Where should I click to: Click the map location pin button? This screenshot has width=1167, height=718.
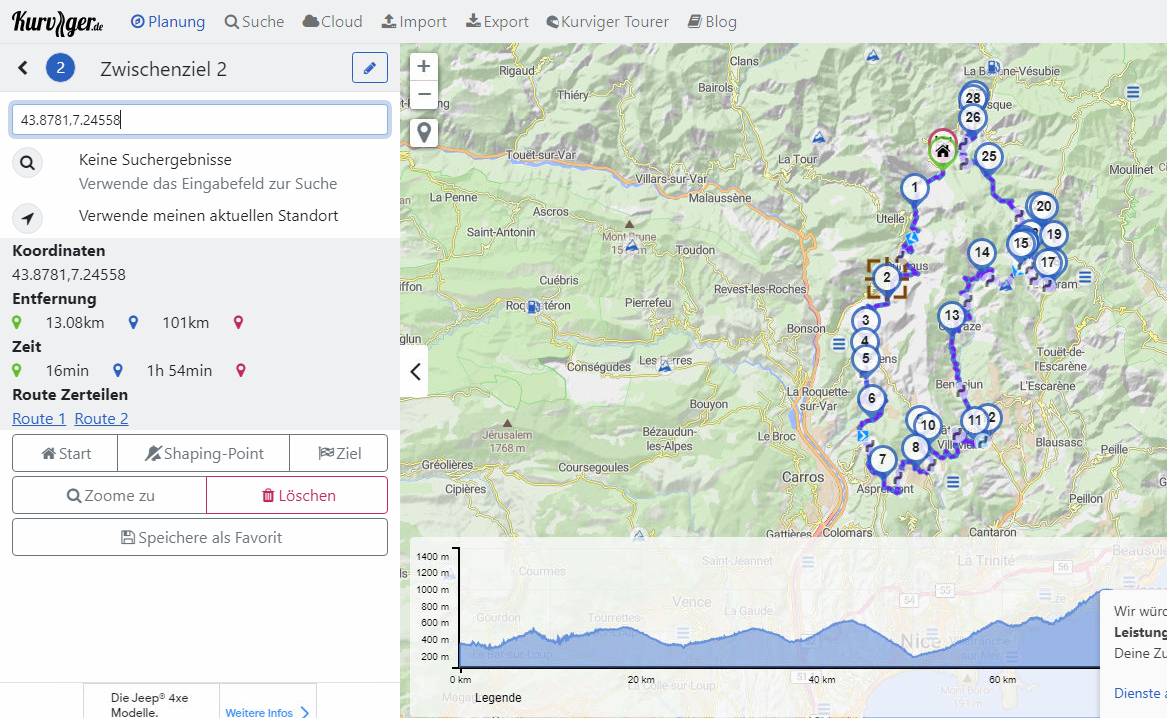coord(424,133)
